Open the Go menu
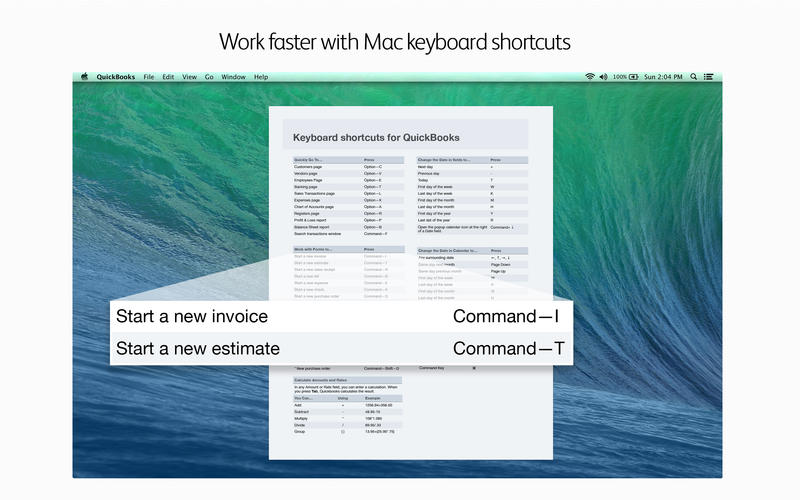800x500 pixels. click(209, 77)
